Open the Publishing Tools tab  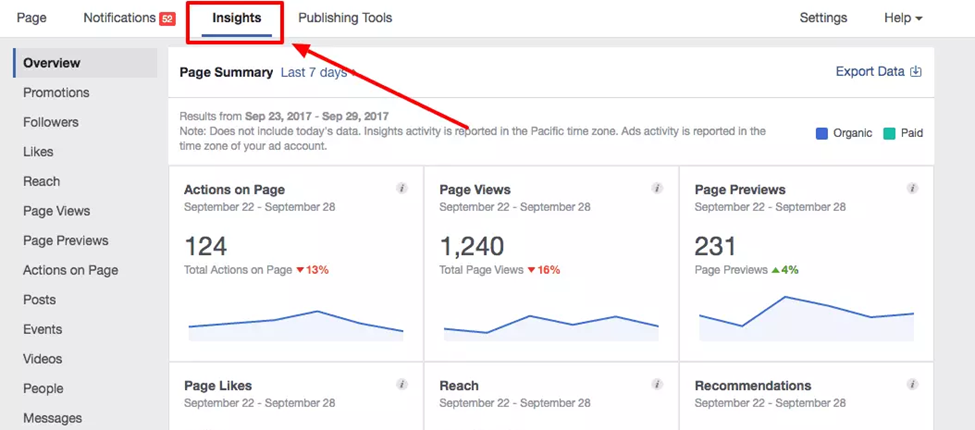(x=345, y=18)
